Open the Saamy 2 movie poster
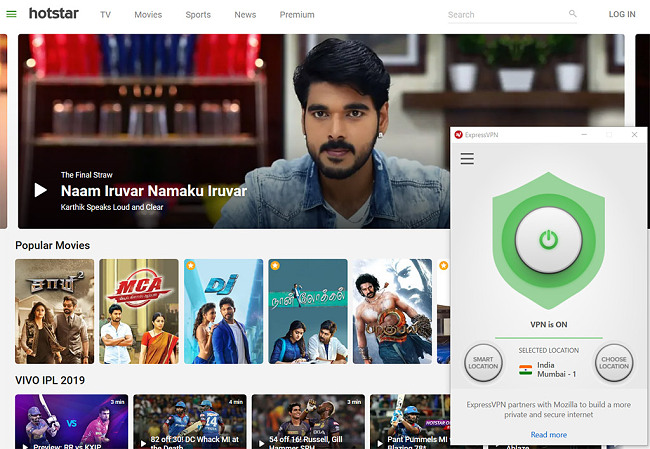This screenshot has height=449, width=650. (x=54, y=311)
